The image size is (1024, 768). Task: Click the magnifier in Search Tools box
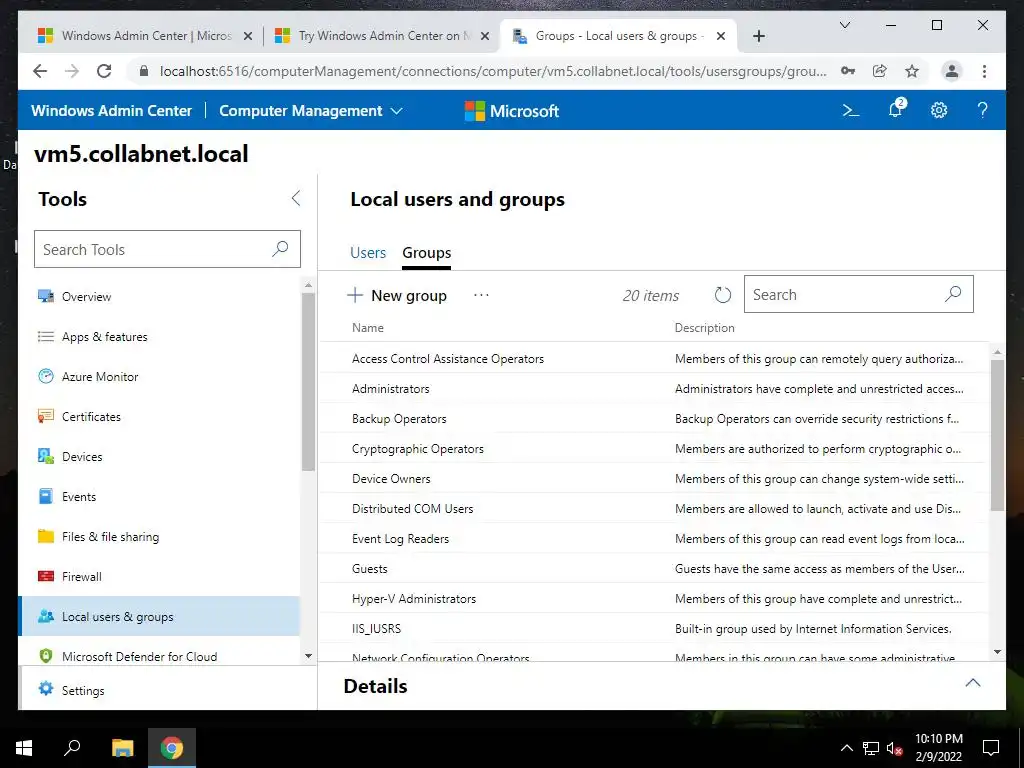(x=280, y=249)
